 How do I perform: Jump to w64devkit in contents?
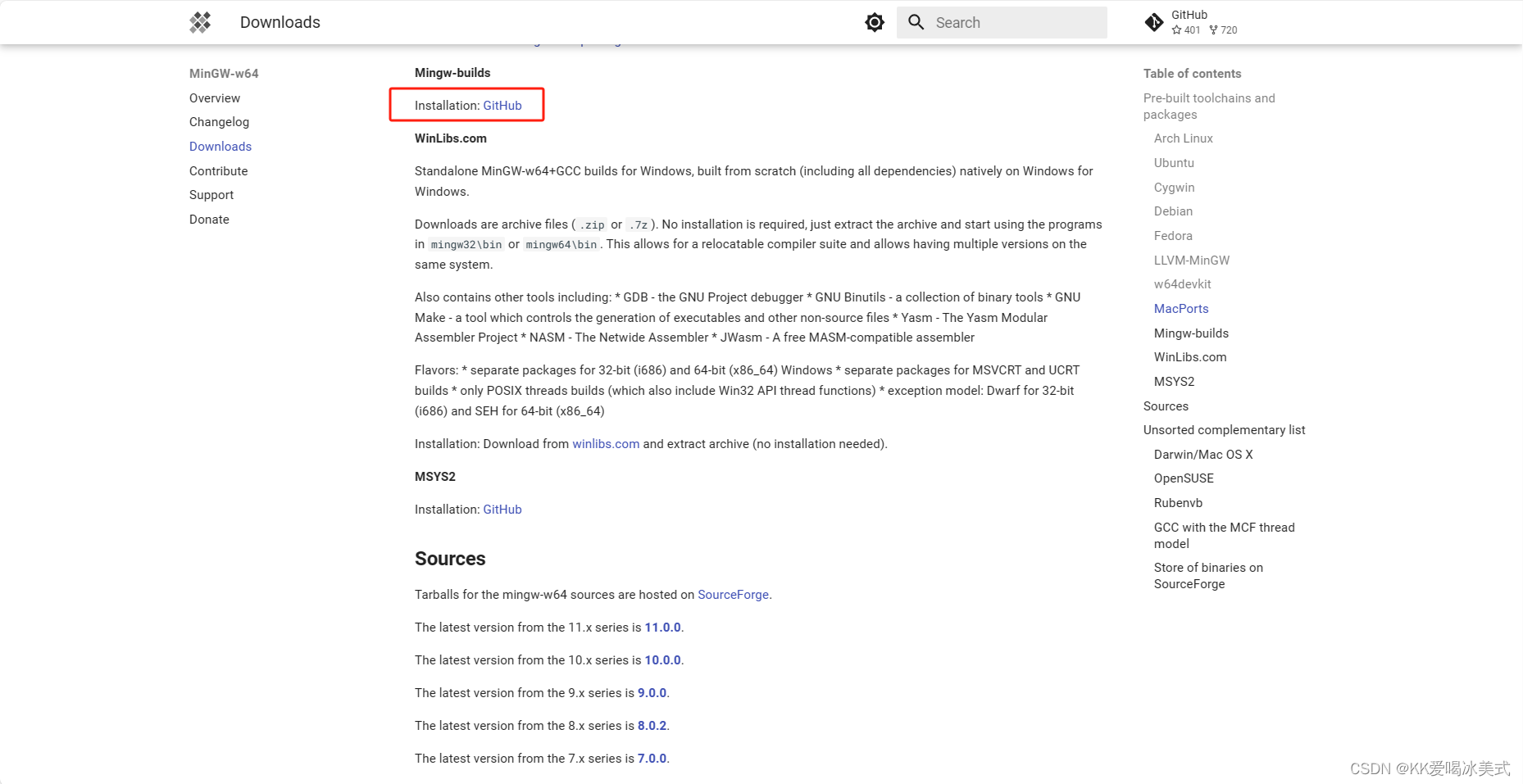[1183, 283]
